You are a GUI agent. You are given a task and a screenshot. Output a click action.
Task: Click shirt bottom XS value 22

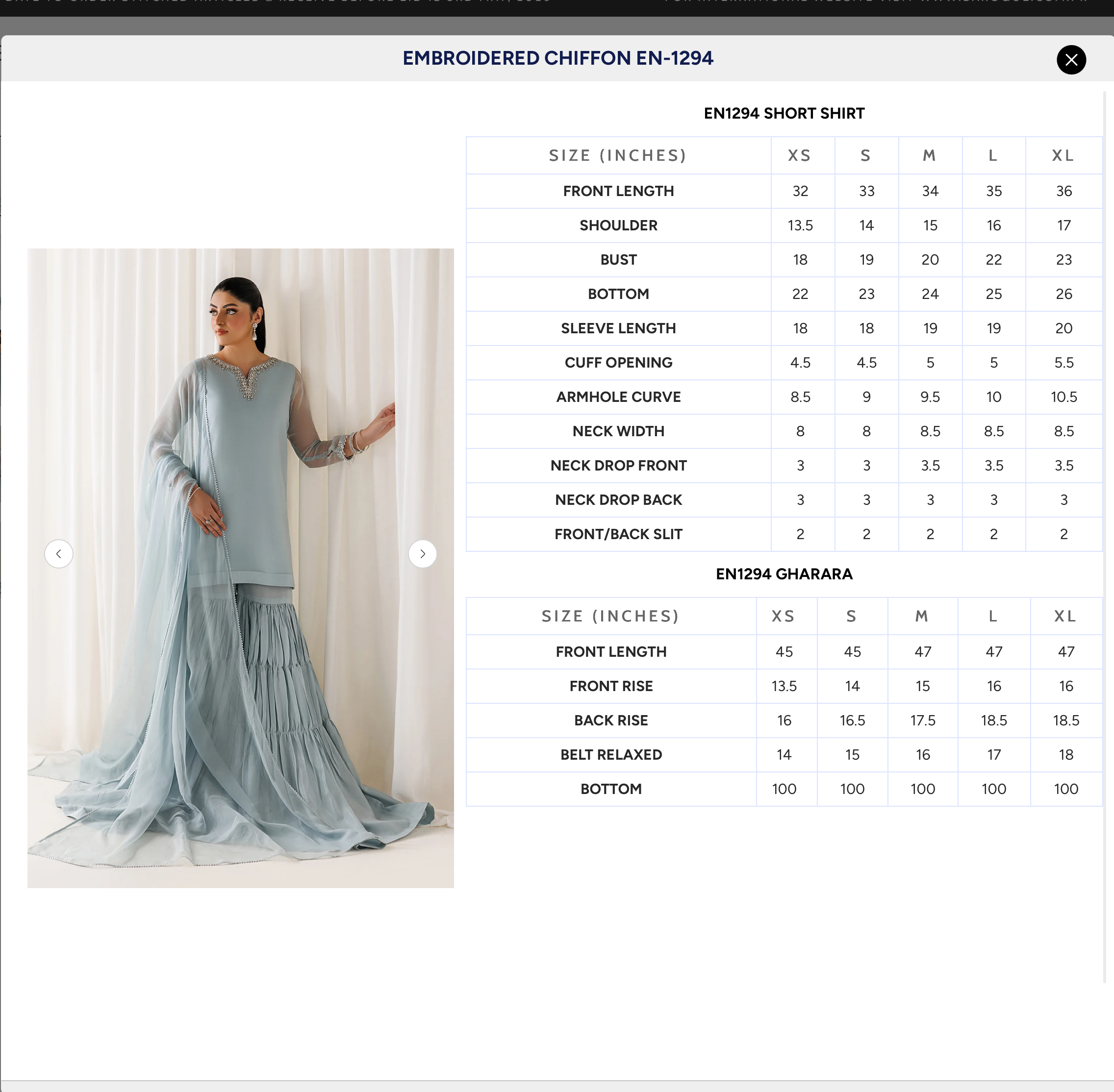tap(800, 294)
